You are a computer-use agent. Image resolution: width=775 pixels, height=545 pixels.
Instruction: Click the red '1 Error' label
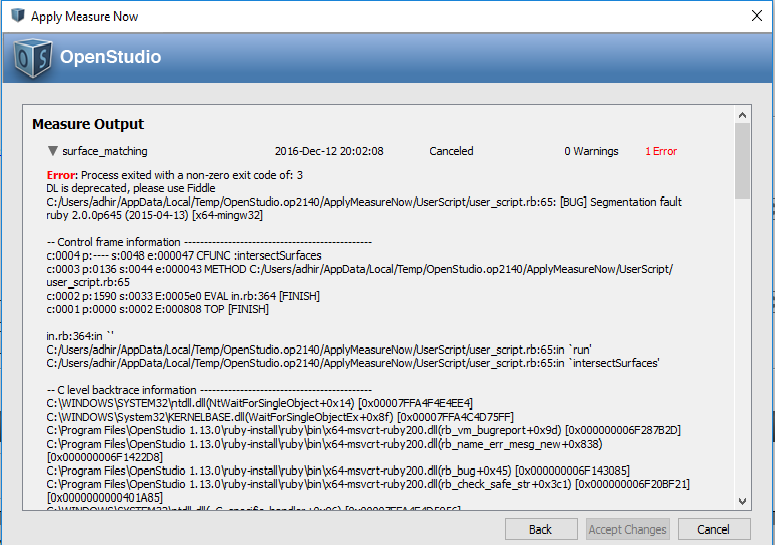[661, 151]
